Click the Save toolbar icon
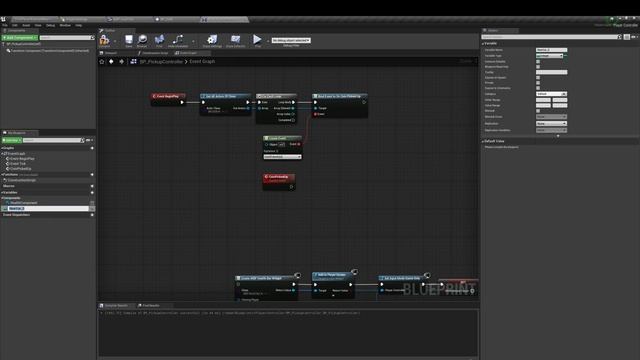This screenshot has height=360, width=640. click(129, 40)
